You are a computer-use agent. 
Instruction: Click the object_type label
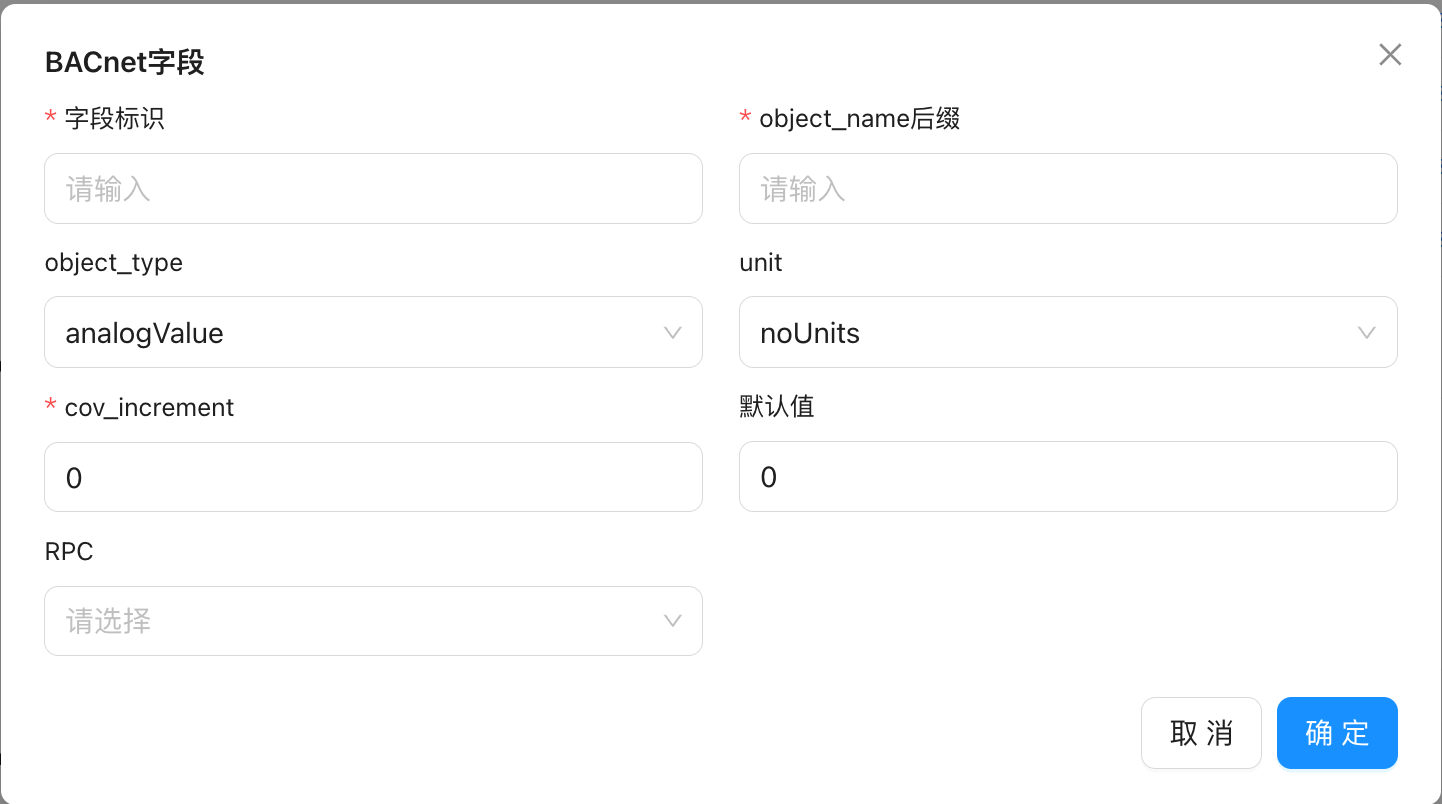click(x=114, y=263)
